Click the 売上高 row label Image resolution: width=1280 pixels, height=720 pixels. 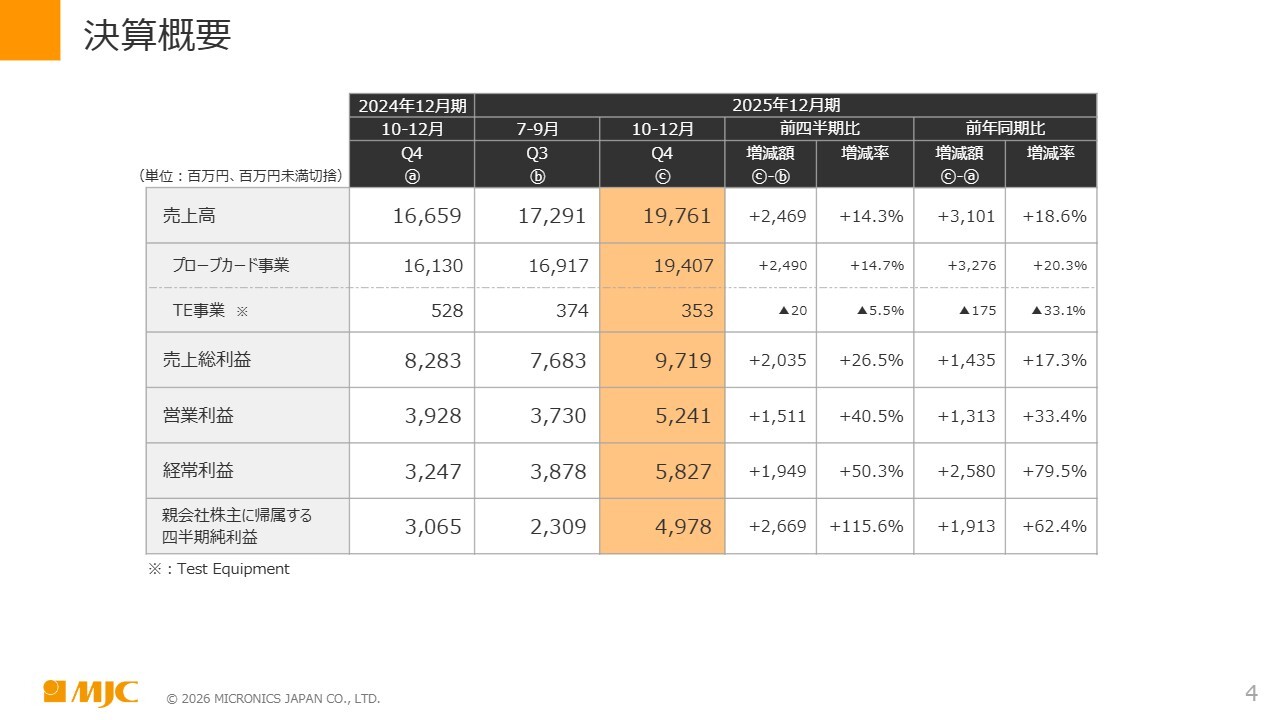[x=189, y=215]
